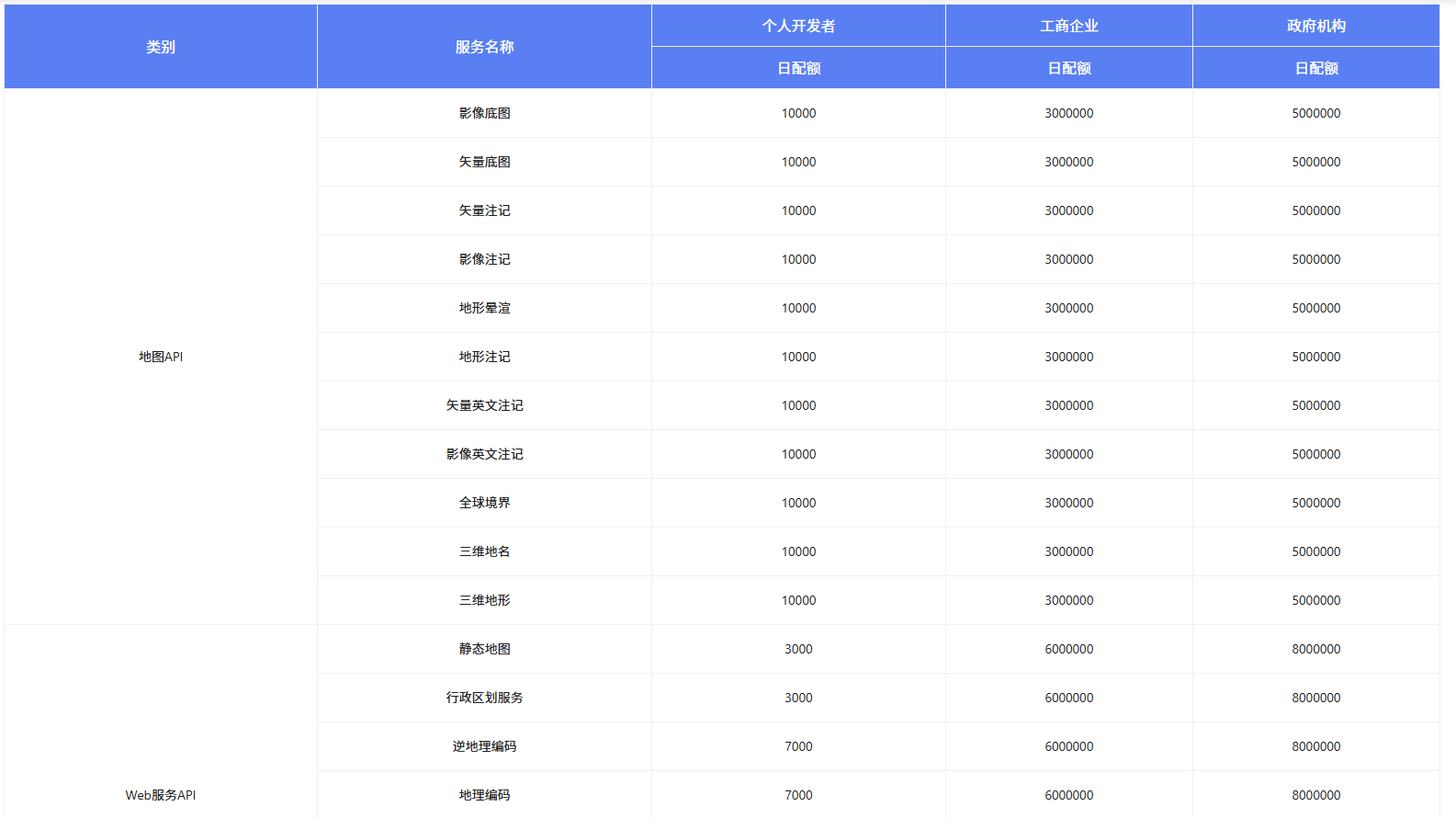Image resolution: width=1456 pixels, height=818 pixels.
Task: Select the 工商企业 header cell
Action: coord(1068,26)
